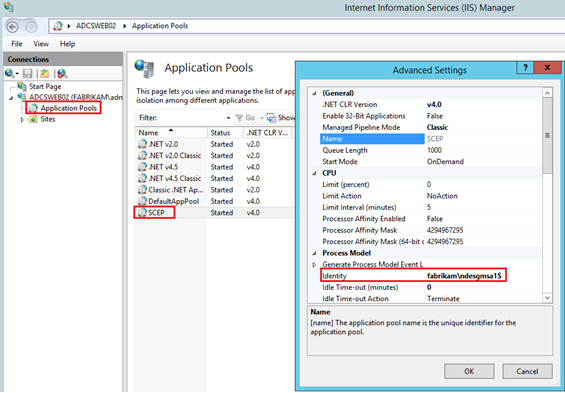565x393 pixels.
Task: Click the delete connection icon in Connections toolbar
Action: [62, 73]
